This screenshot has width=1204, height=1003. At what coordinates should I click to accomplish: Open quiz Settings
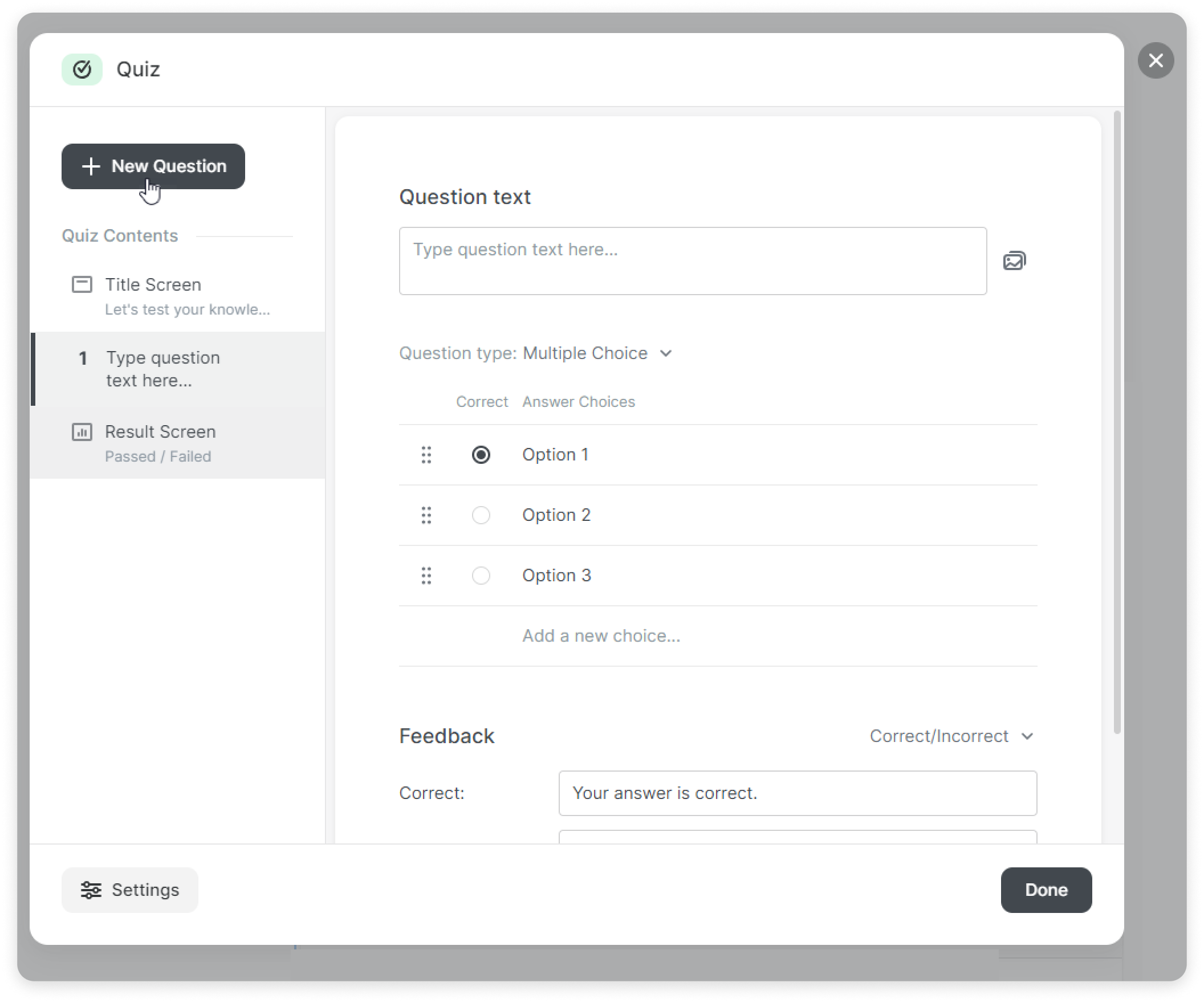pos(129,890)
